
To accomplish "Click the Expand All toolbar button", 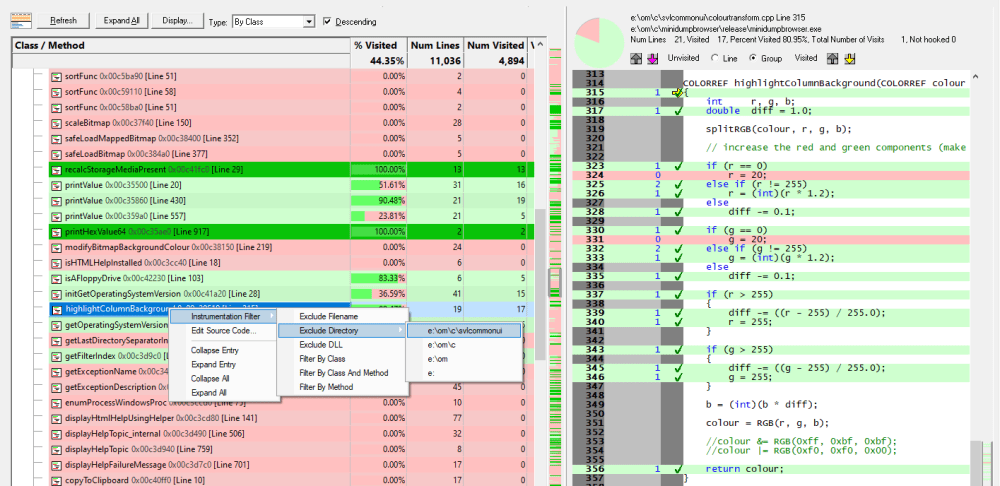I will click(122, 21).
